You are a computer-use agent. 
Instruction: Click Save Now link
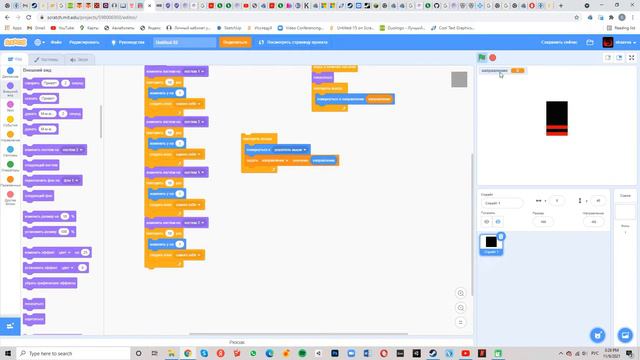[x=559, y=42]
